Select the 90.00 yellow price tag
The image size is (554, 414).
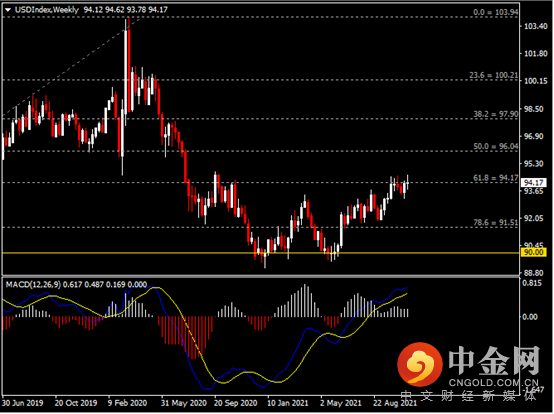click(533, 252)
